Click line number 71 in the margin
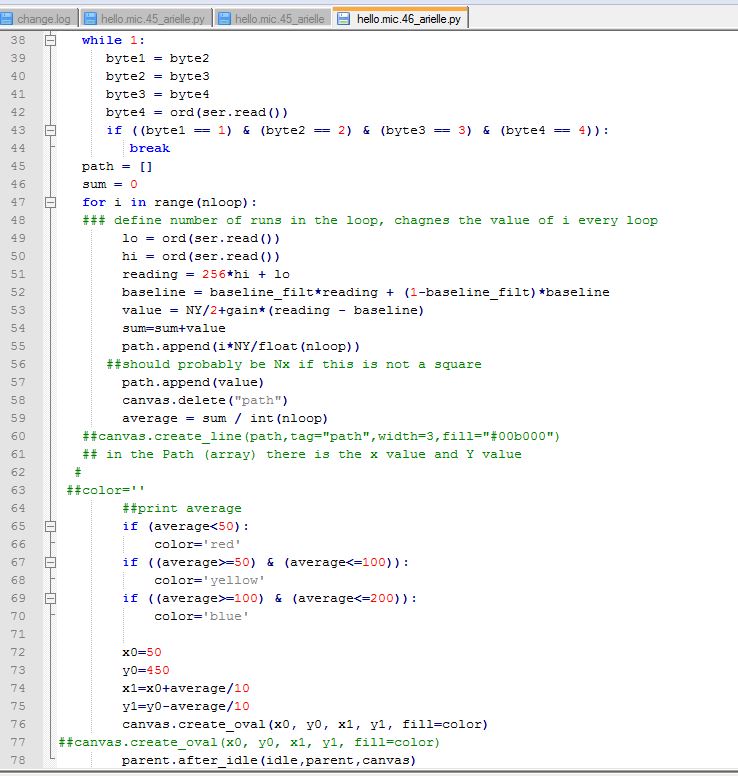The image size is (738, 776). (18, 634)
